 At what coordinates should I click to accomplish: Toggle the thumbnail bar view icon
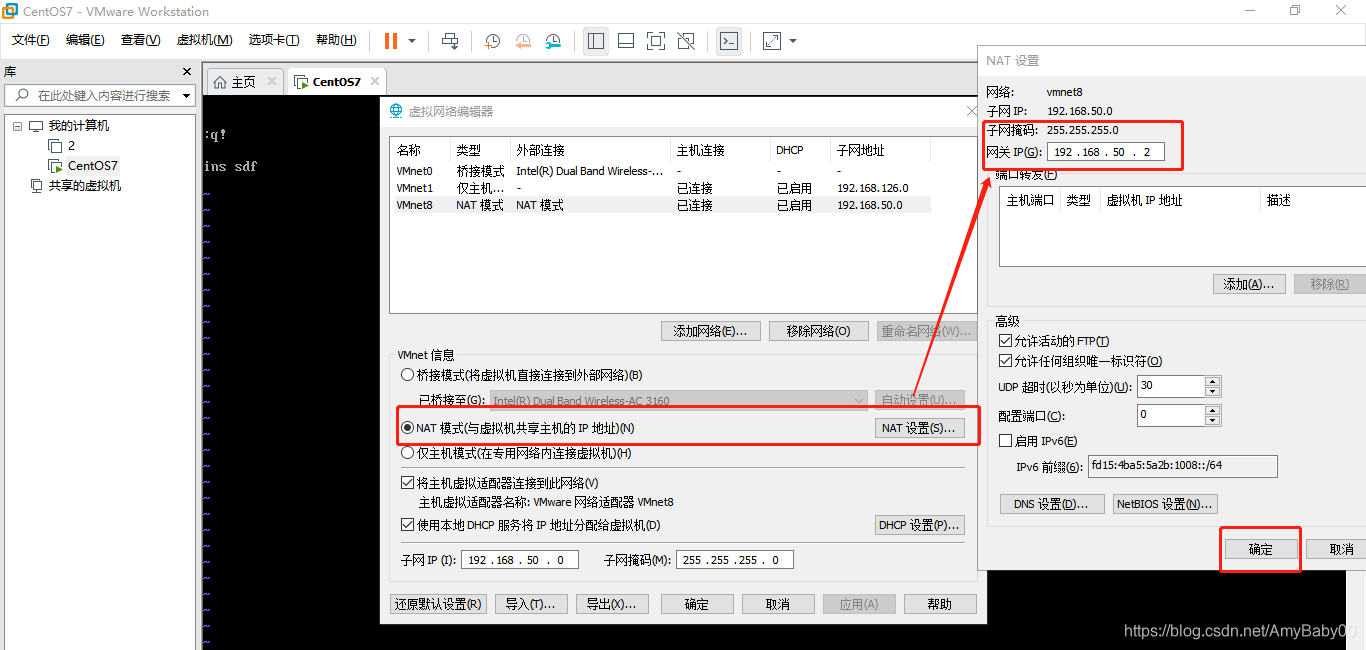click(626, 41)
